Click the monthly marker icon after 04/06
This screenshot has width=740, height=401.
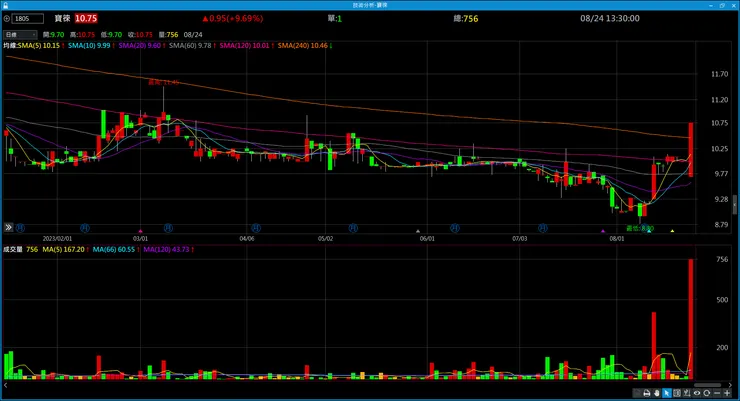[256, 228]
